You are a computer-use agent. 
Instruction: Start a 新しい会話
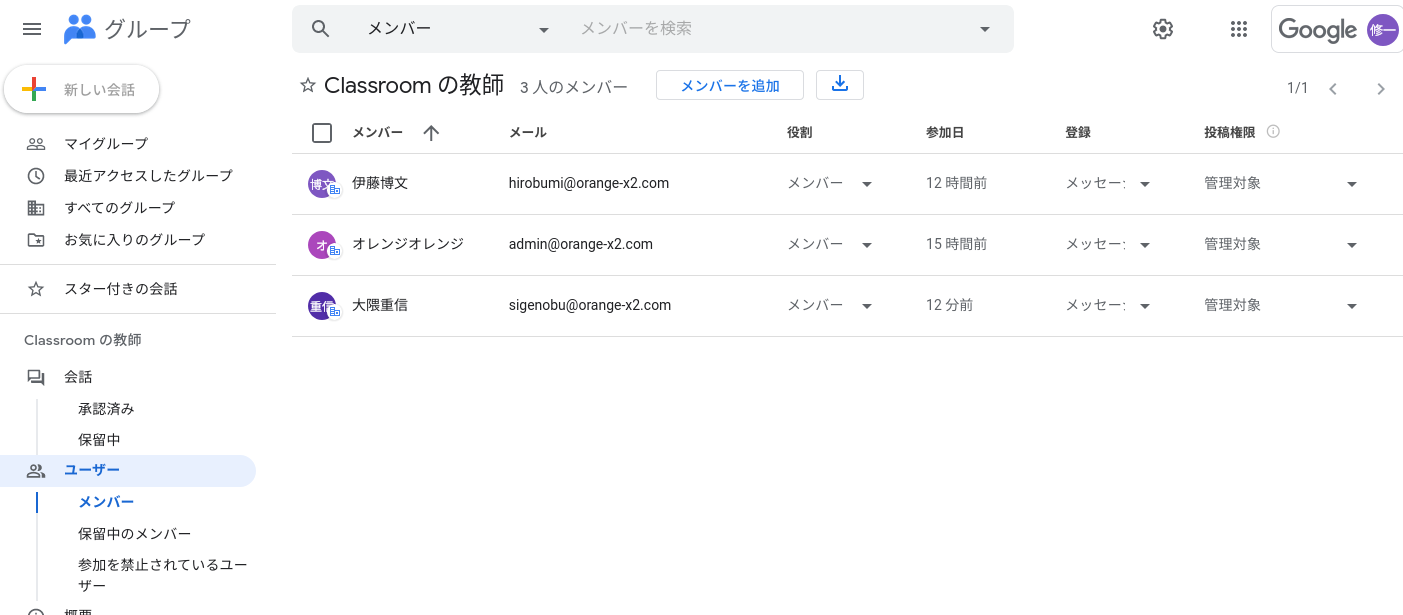(82, 90)
